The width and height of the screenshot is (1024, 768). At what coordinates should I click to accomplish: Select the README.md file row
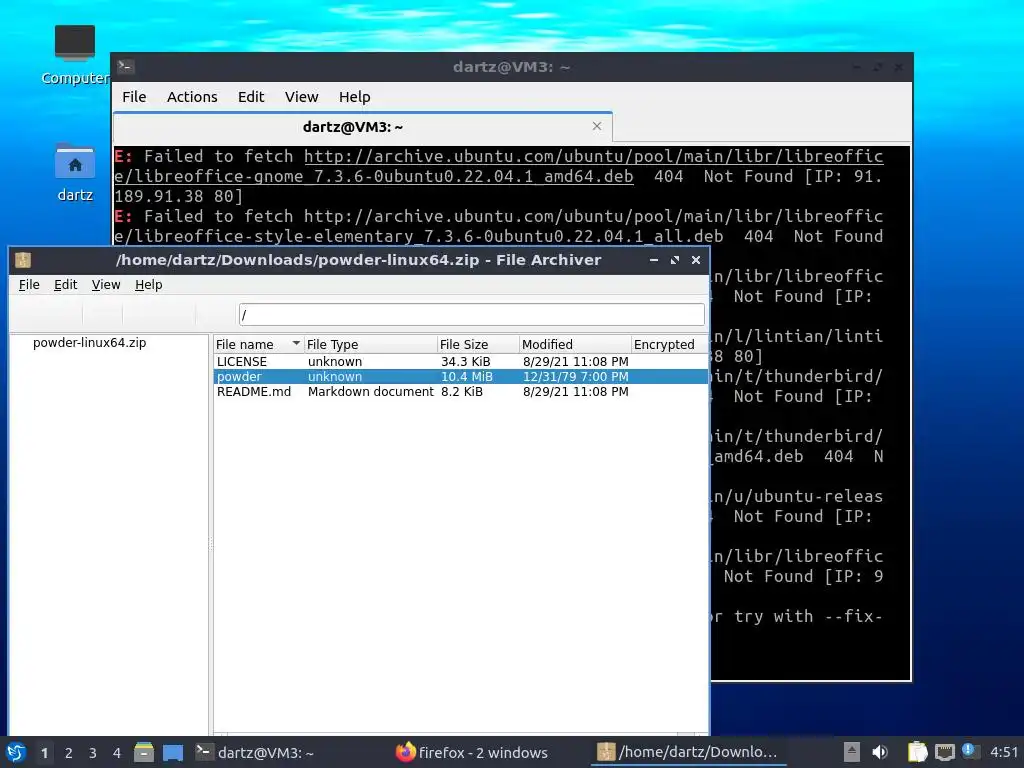pos(460,392)
